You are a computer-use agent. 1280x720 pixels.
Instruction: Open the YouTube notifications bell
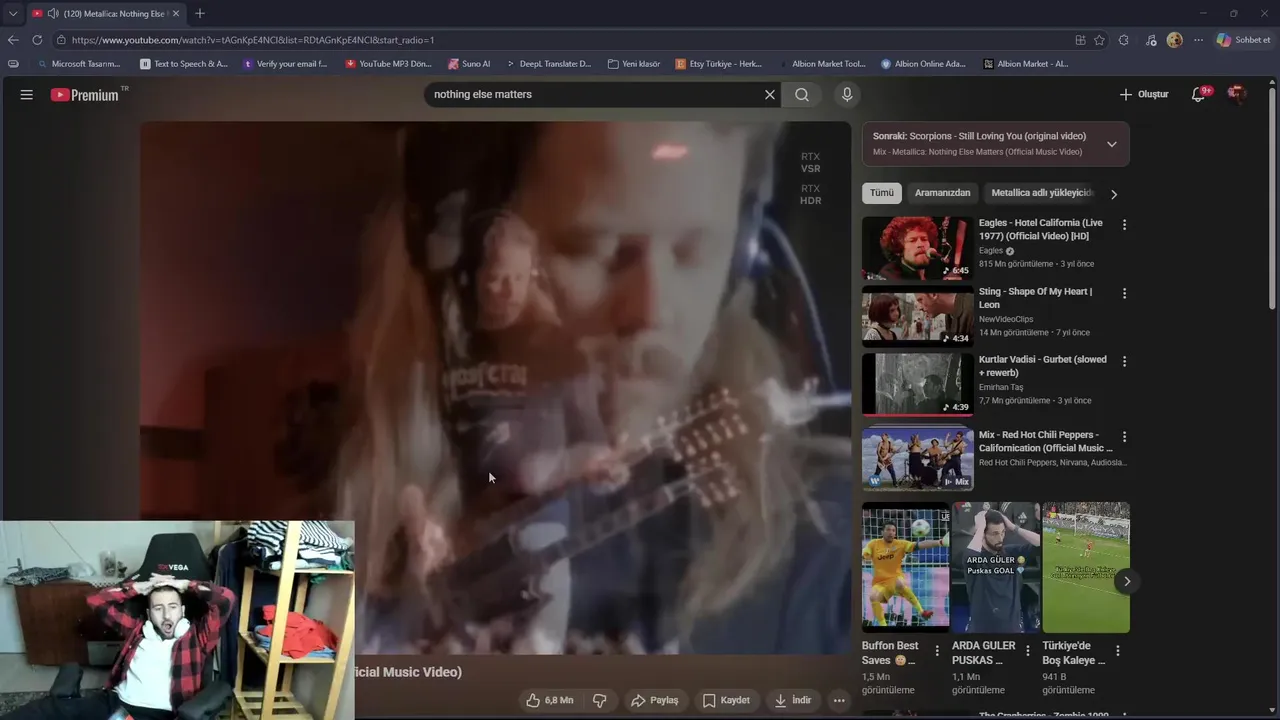tap(1198, 94)
